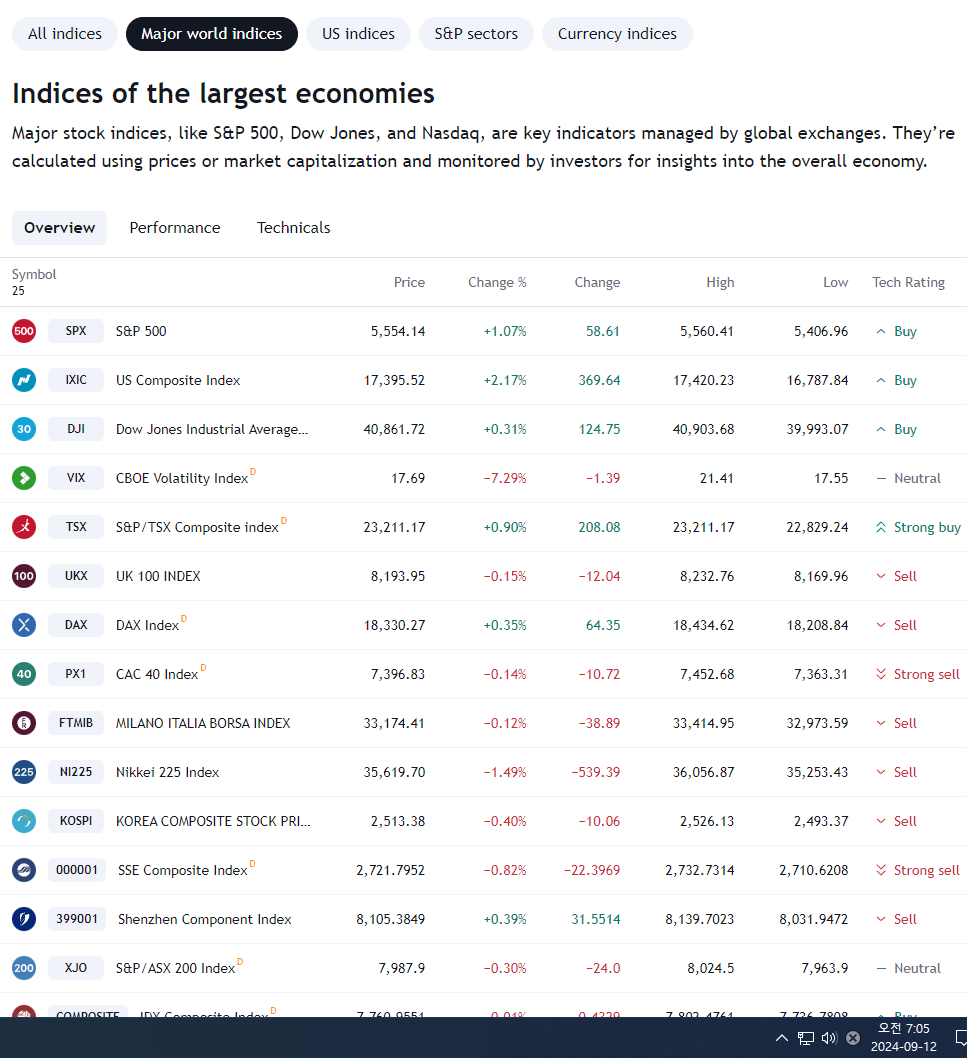
Task: Open the Nikkei 225 Index link
Action: 167,772
